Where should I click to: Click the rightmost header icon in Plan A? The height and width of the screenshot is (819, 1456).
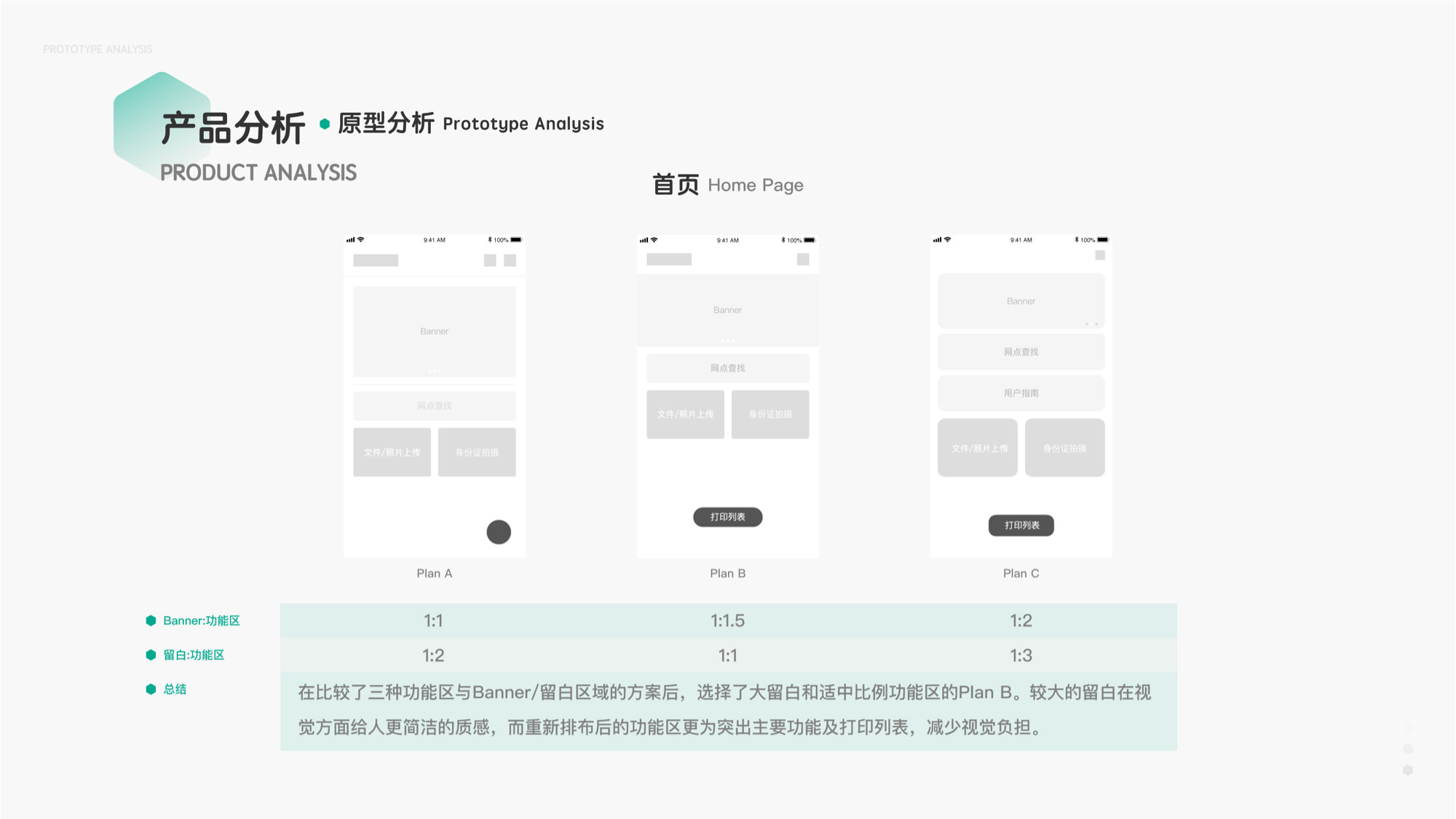(x=510, y=260)
